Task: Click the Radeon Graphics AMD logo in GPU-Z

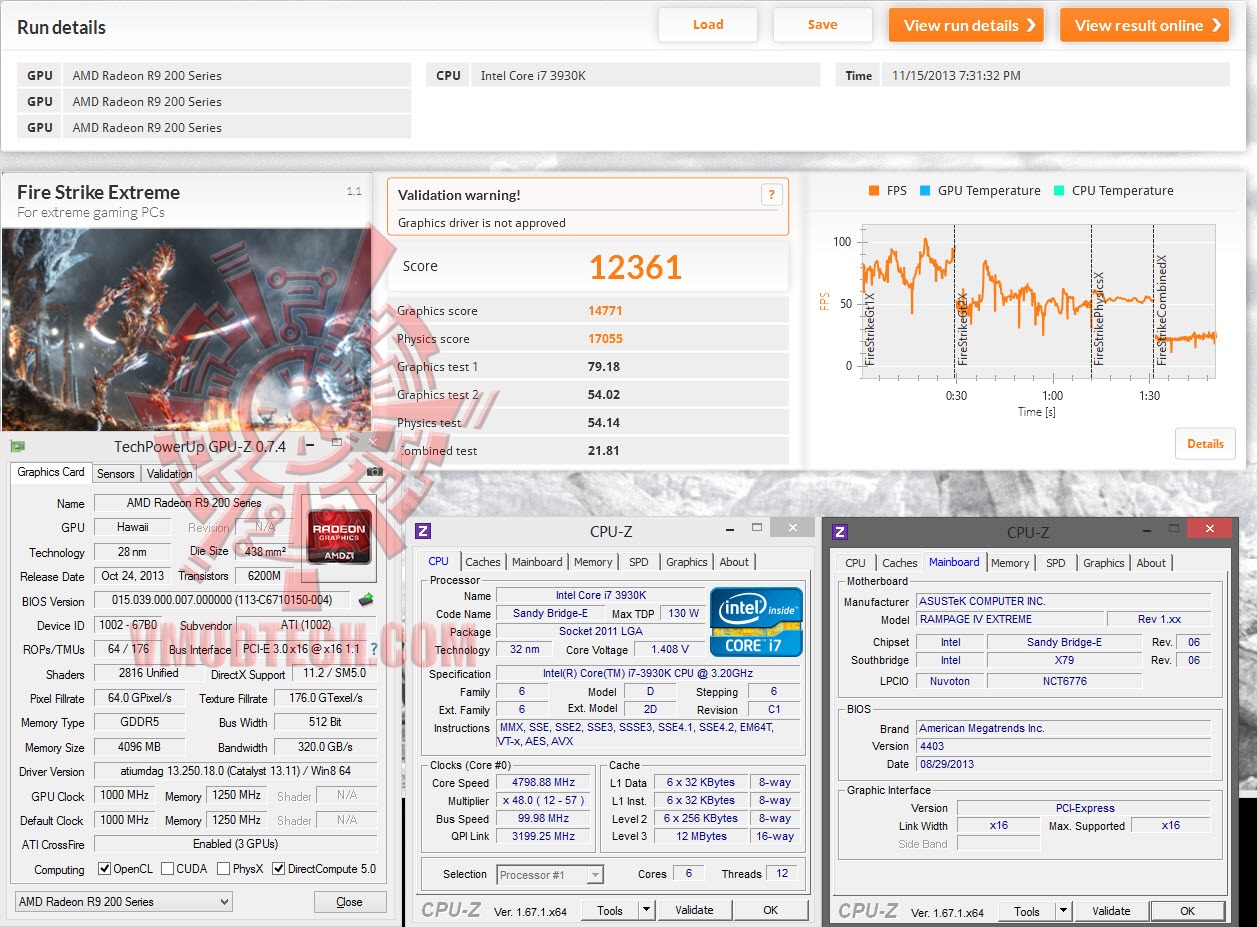Action: (x=339, y=537)
